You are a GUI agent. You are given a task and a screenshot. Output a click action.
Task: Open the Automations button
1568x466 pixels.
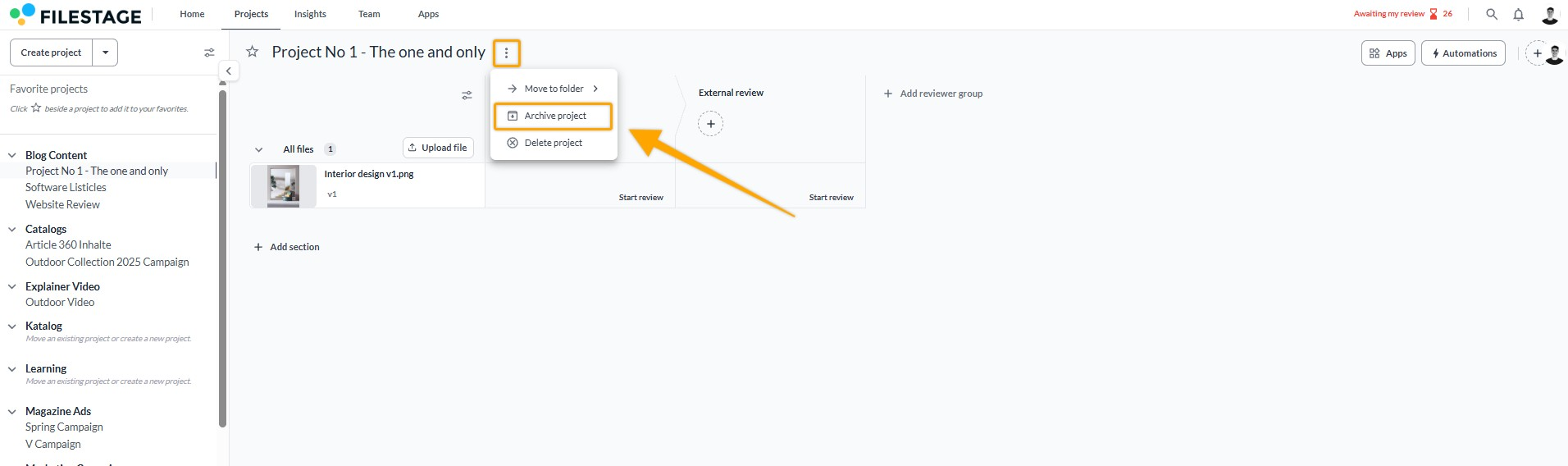1463,53
